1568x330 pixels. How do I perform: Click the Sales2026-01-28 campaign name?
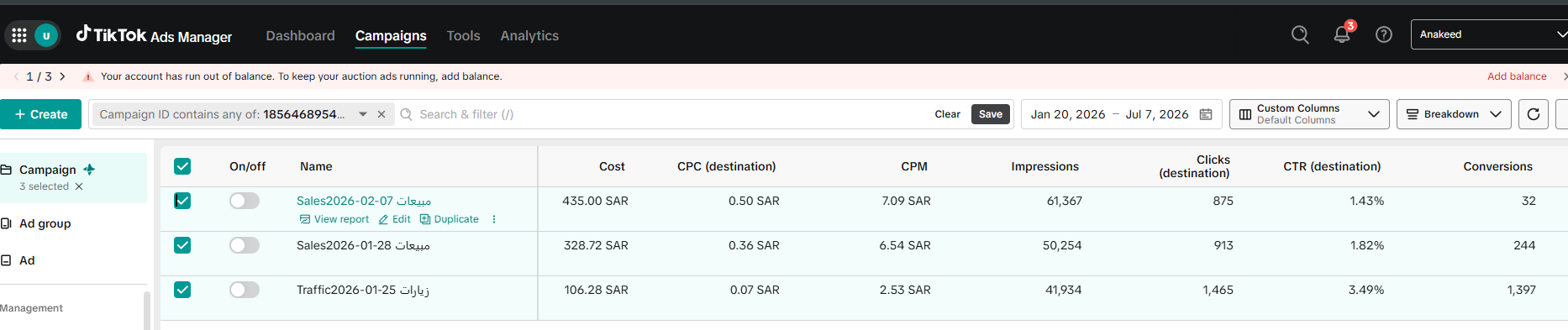coord(363,245)
